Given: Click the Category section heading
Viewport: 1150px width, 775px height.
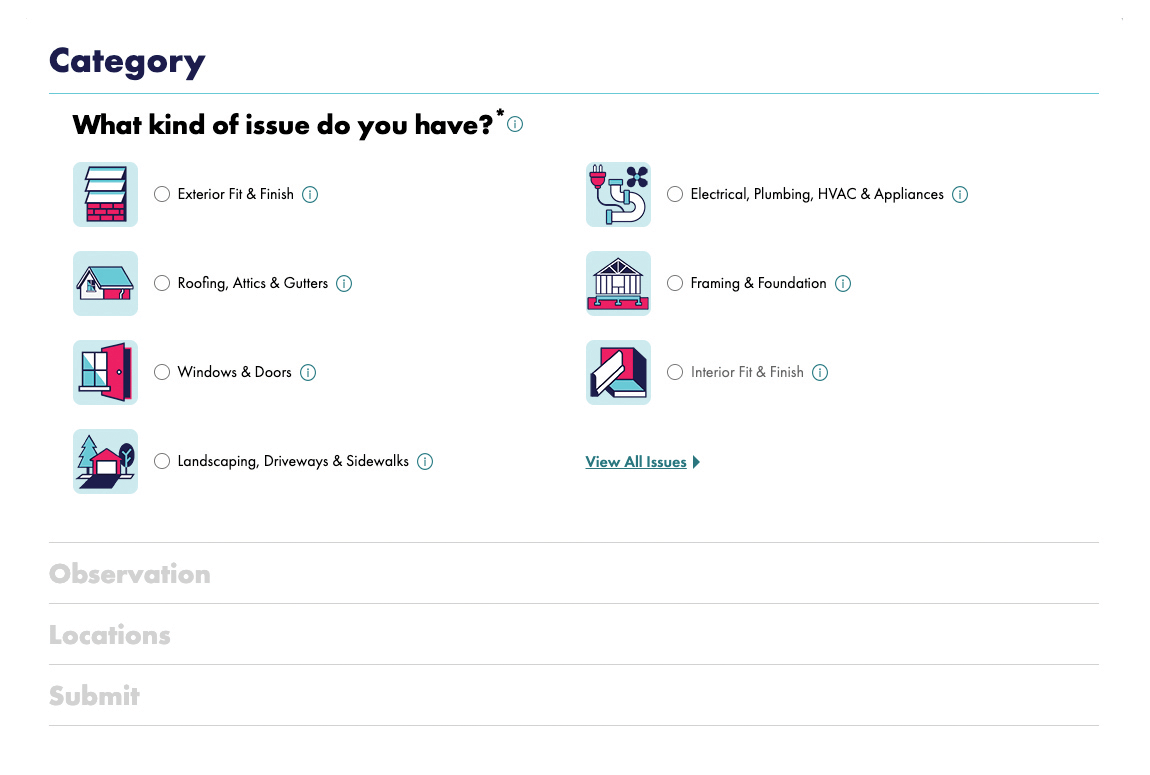Looking at the screenshot, I should tap(127, 62).
